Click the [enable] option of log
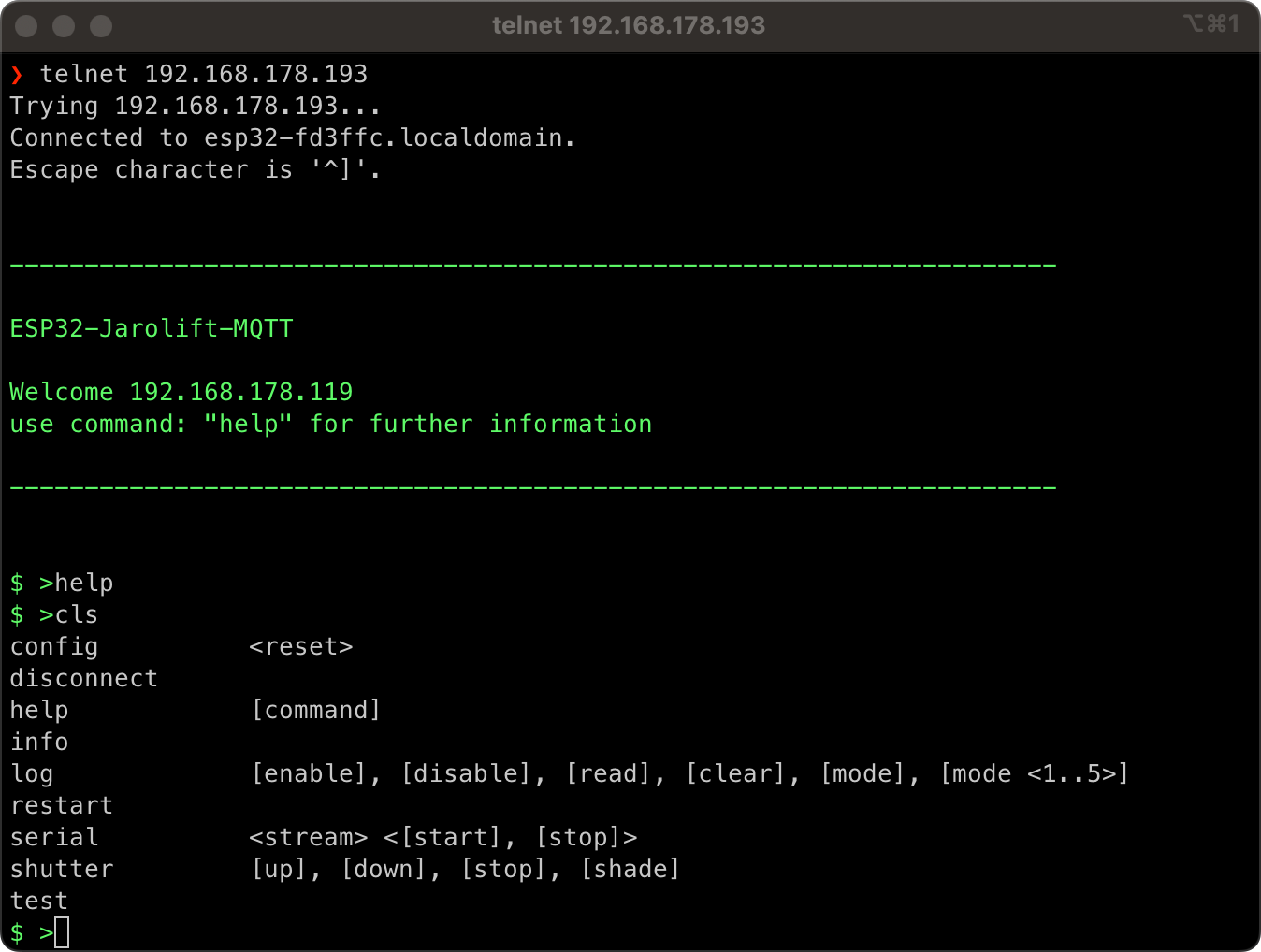Viewport: 1261px width, 952px height. (309, 773)
